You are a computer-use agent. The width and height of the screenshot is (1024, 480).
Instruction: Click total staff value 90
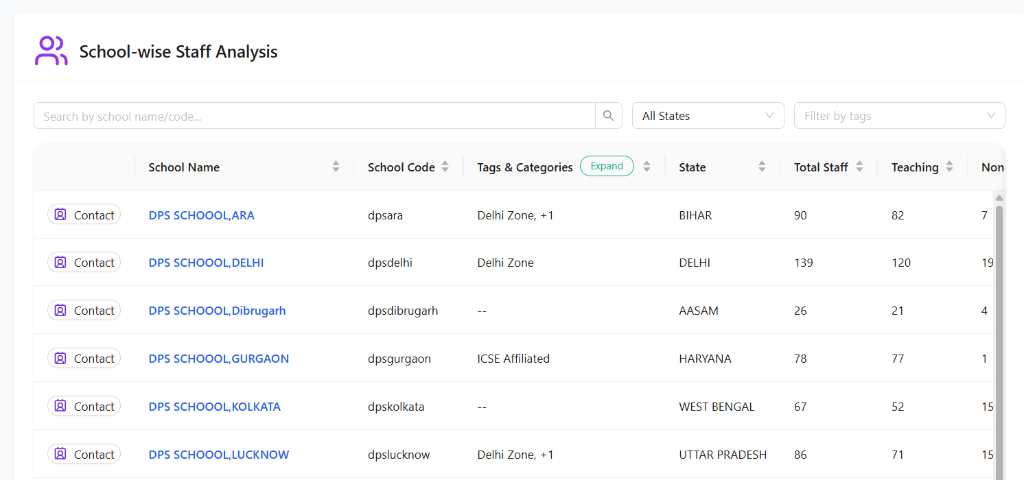pos(801,215)
